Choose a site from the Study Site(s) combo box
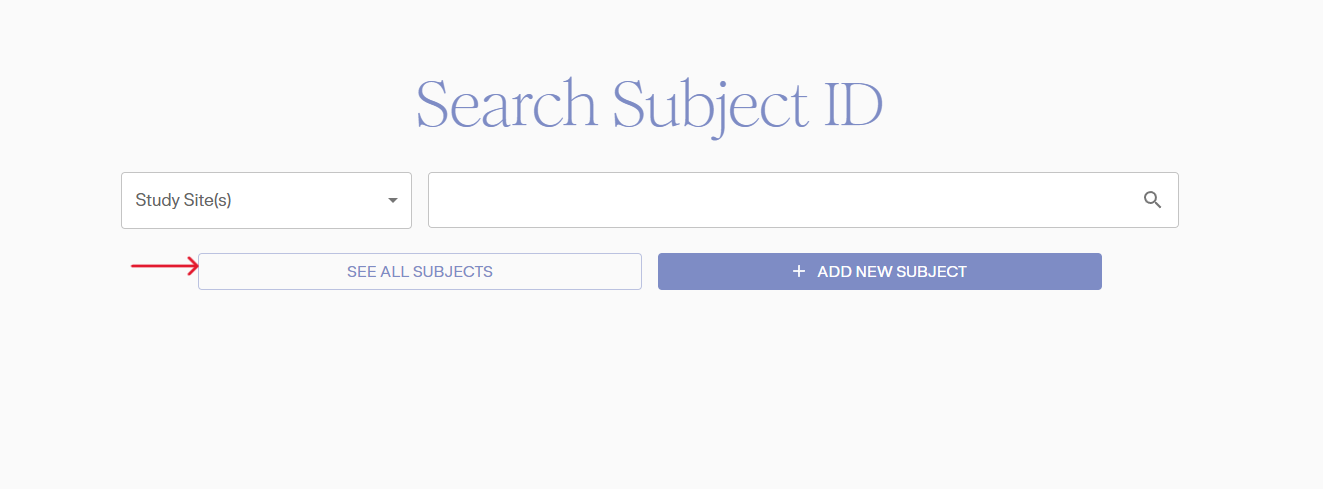This screenshot has height=489, width=1323. pyautogui.click(x=266, y=200)
